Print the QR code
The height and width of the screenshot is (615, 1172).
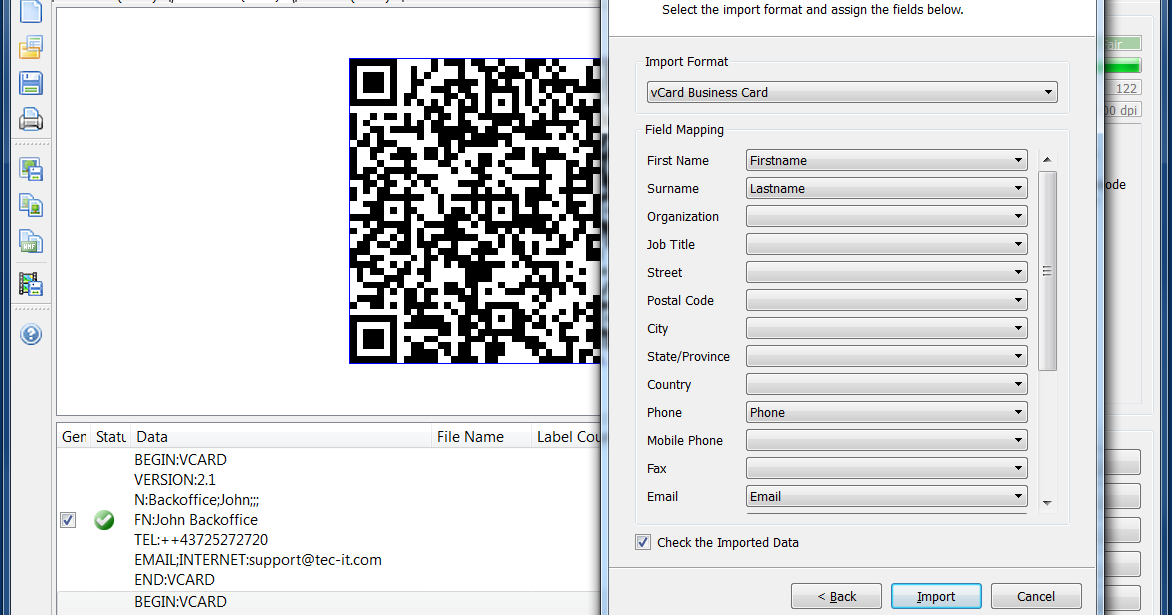(31, 119)
